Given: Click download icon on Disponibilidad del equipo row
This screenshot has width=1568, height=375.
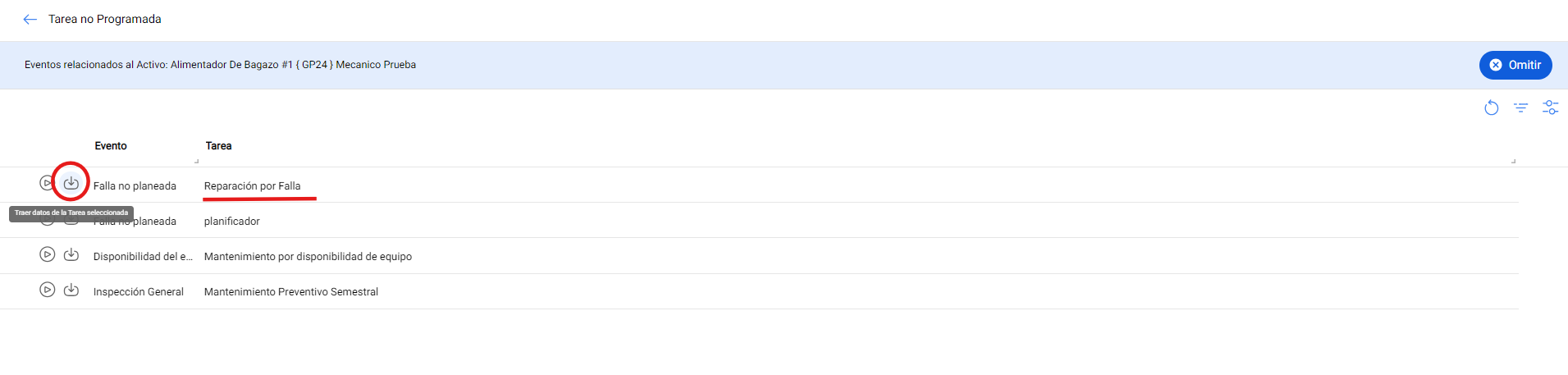Looking at the screenshot, I should [x=71, y=254].
